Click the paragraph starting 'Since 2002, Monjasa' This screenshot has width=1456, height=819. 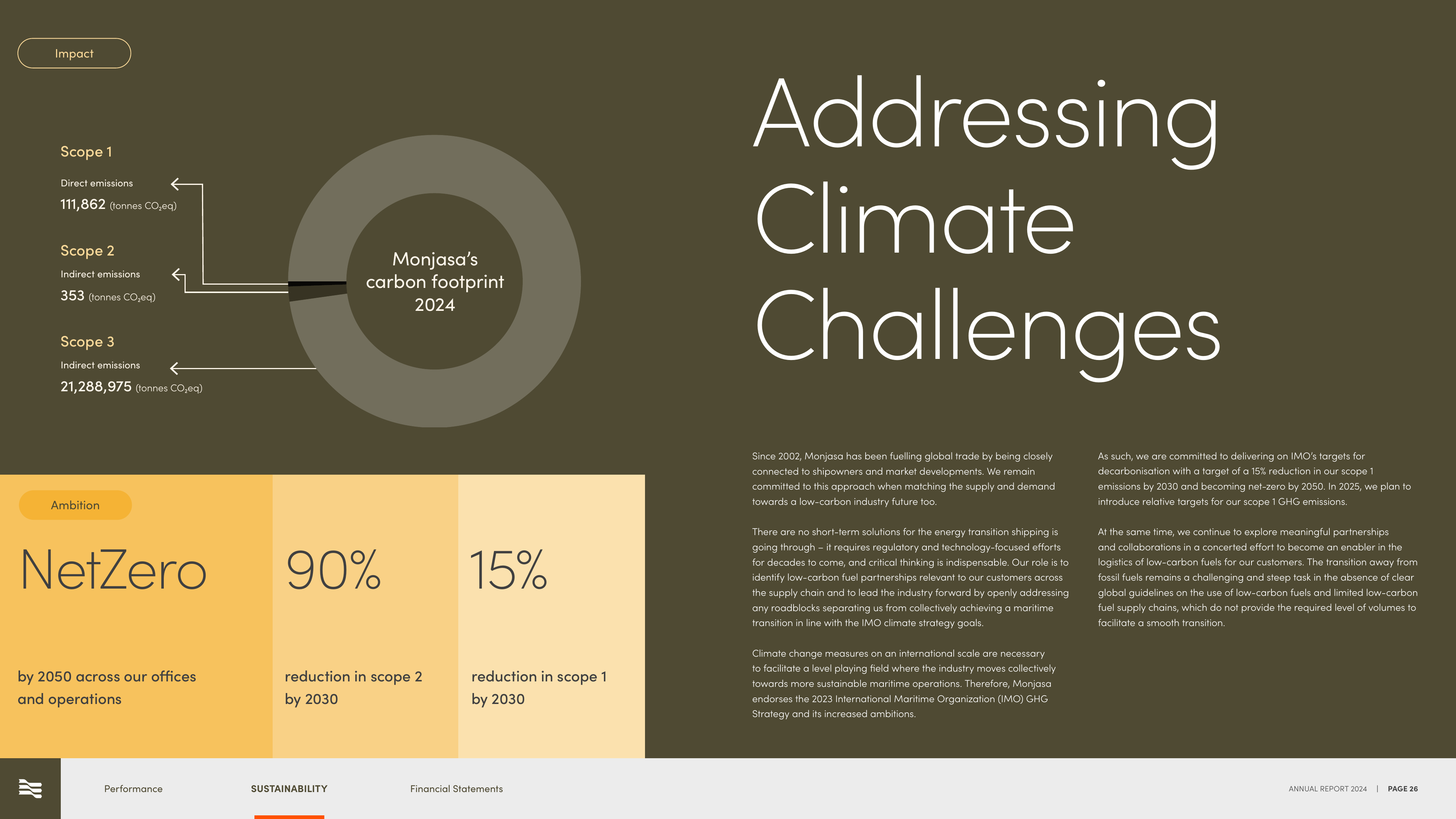[x=903, y=478]
